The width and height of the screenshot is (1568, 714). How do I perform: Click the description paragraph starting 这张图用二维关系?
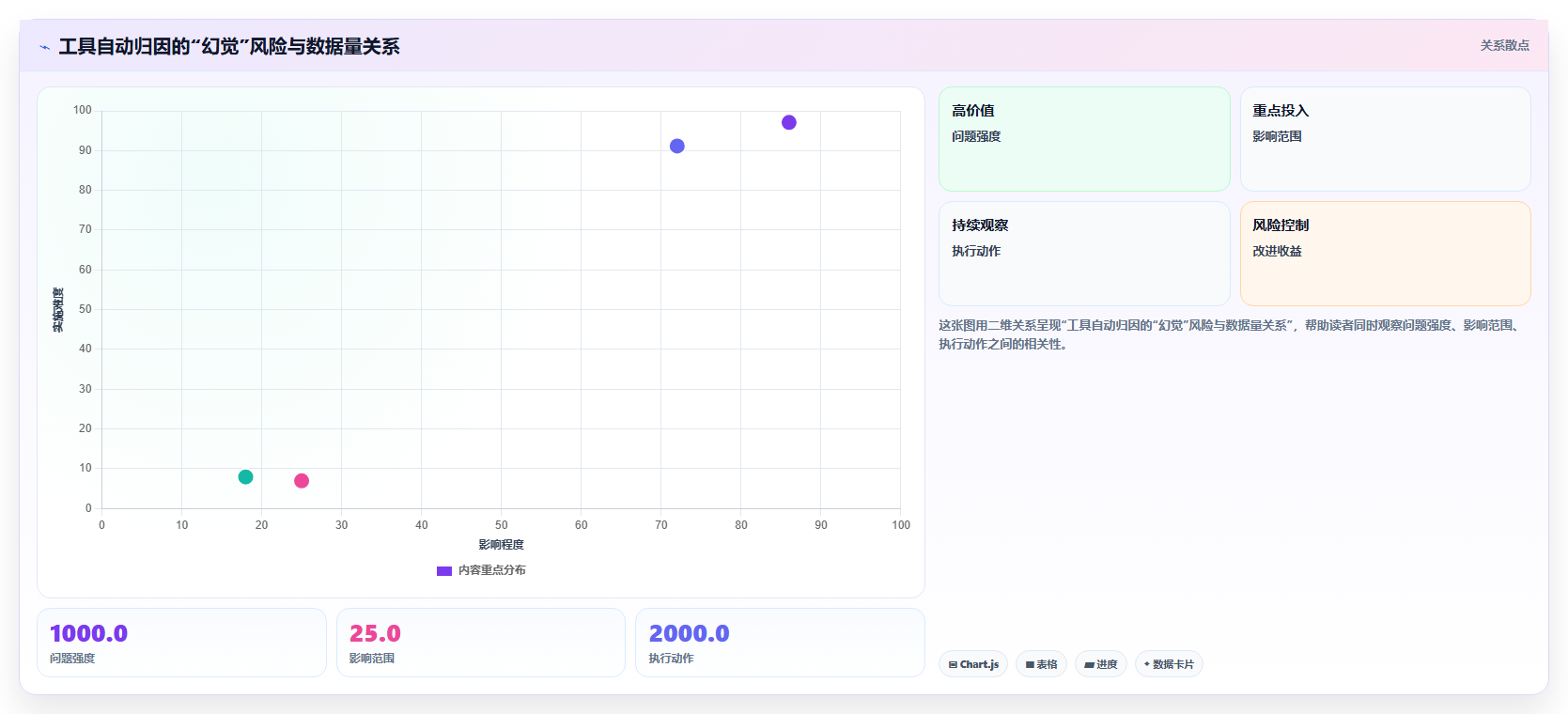pyautogui.click(x=1231, y=334)
